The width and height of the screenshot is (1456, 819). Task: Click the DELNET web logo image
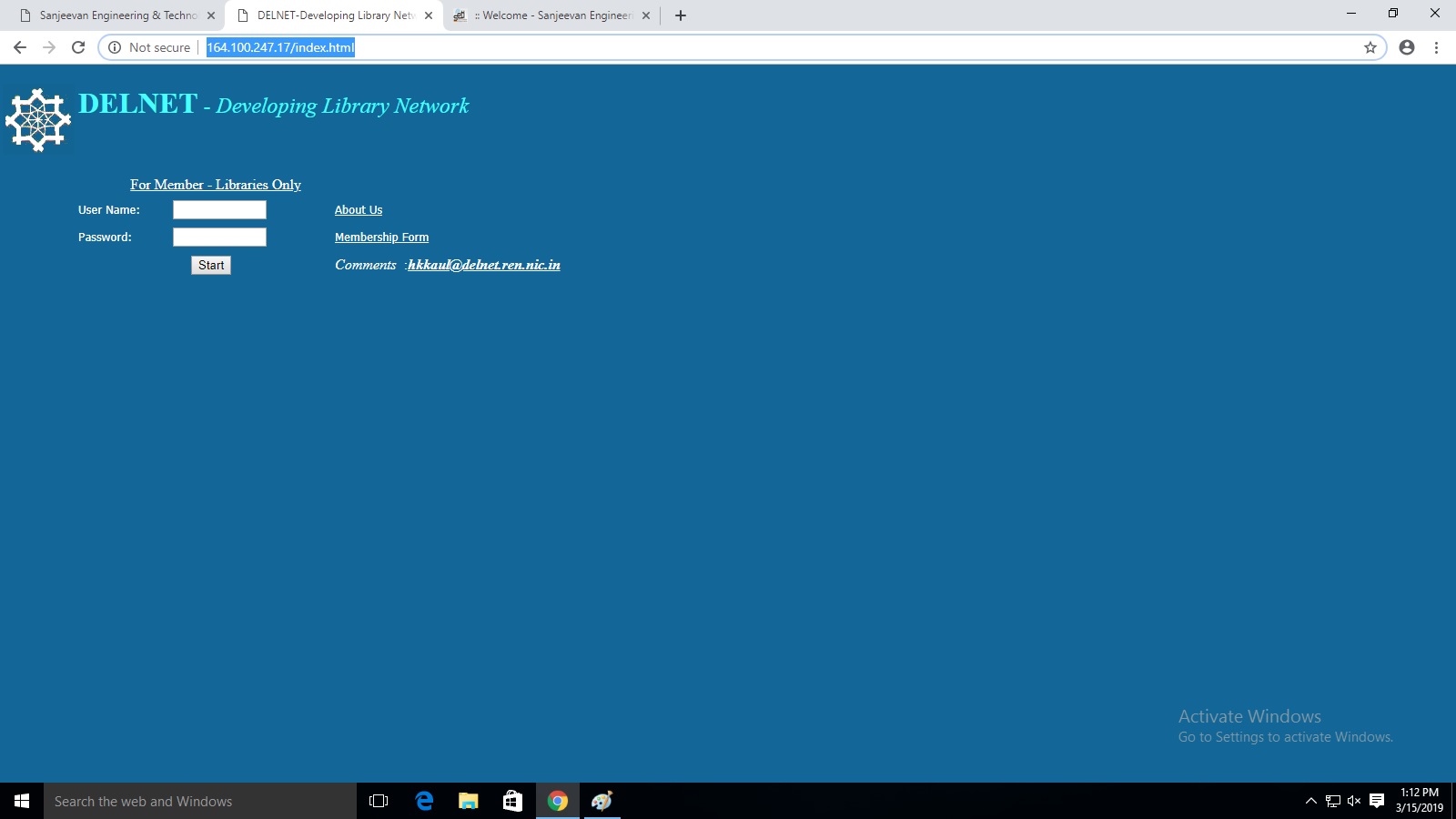point(38,119)
